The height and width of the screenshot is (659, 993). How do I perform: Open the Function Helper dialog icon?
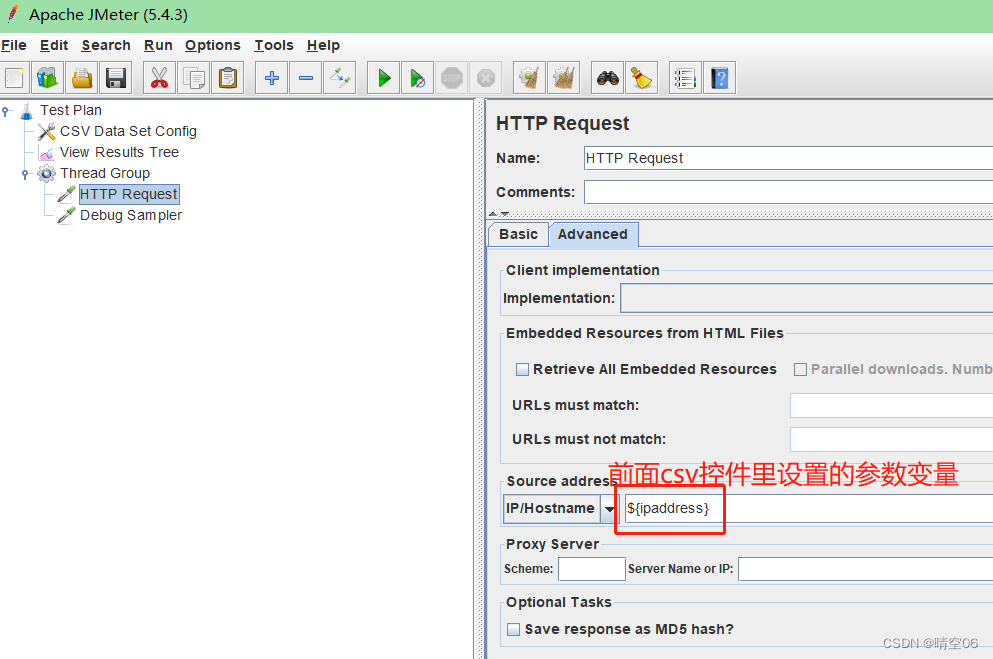pos(685,78)
